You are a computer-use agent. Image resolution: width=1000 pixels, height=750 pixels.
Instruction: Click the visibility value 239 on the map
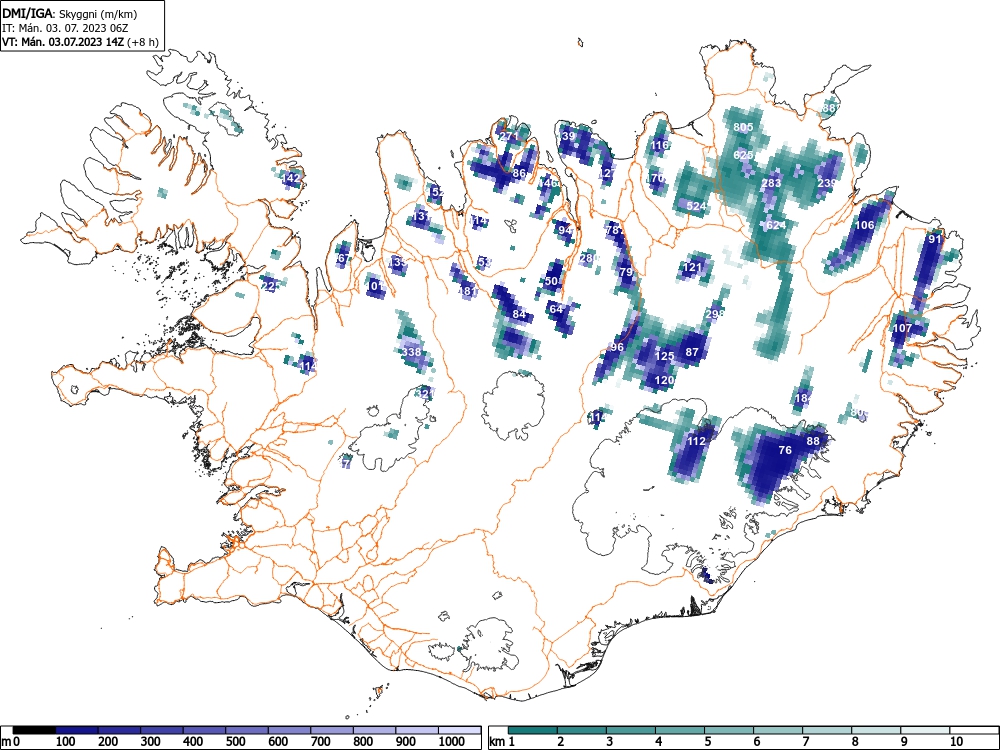click(827, 183)
